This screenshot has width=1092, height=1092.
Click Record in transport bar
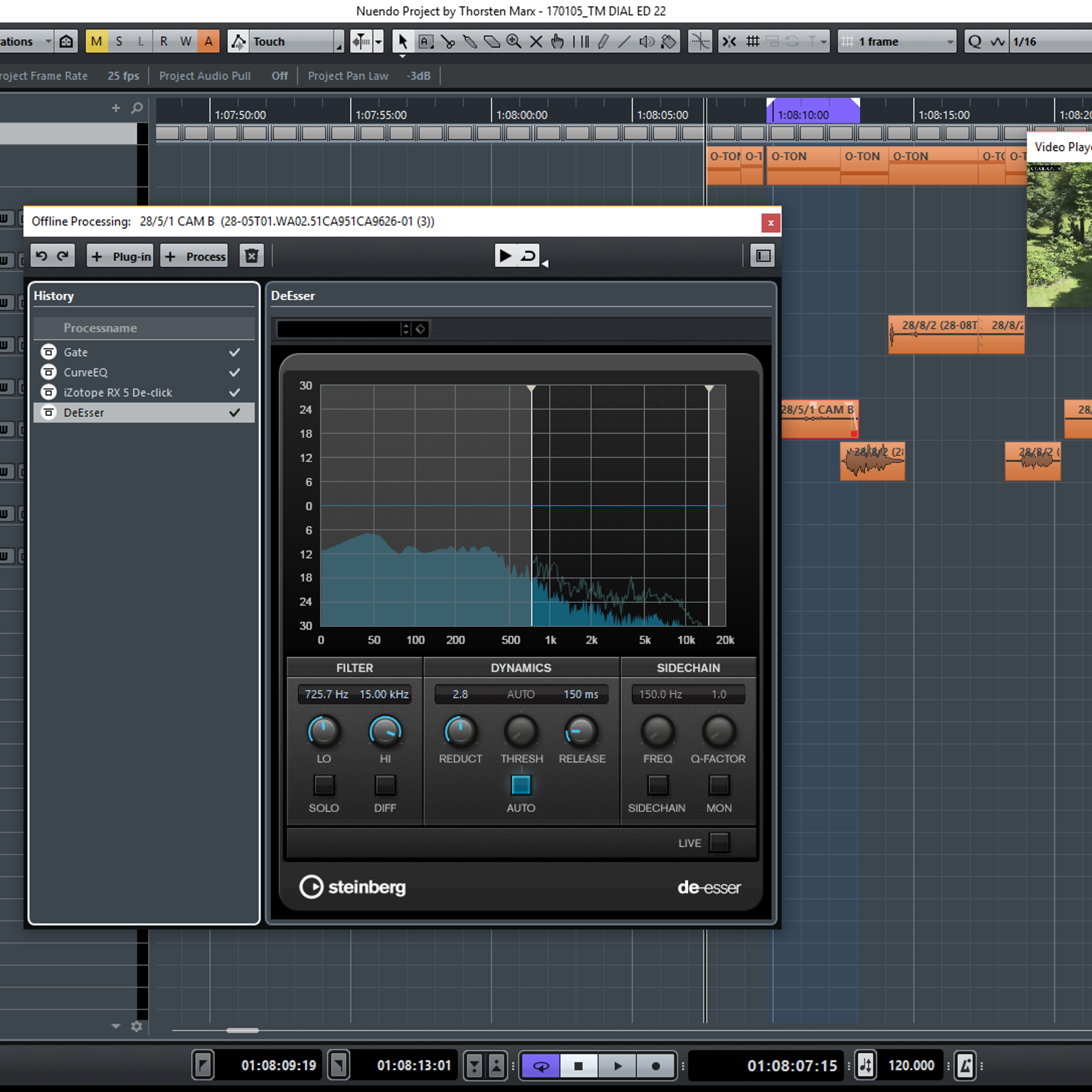click(656, 1065)
